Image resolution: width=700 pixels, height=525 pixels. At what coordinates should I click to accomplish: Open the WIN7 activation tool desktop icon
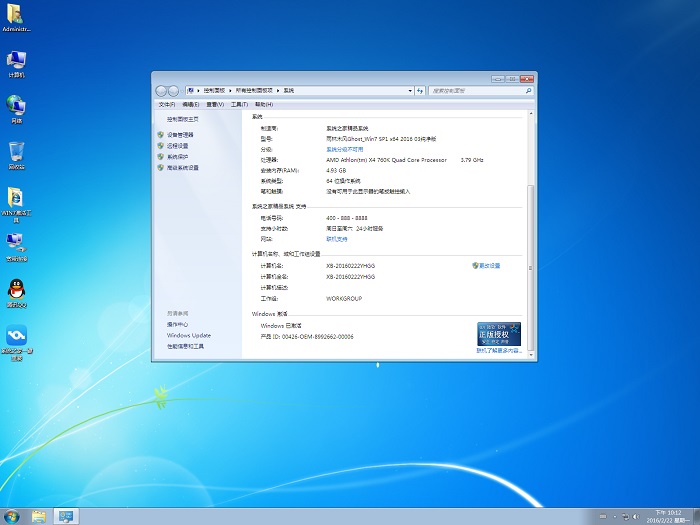pos(16,197)
